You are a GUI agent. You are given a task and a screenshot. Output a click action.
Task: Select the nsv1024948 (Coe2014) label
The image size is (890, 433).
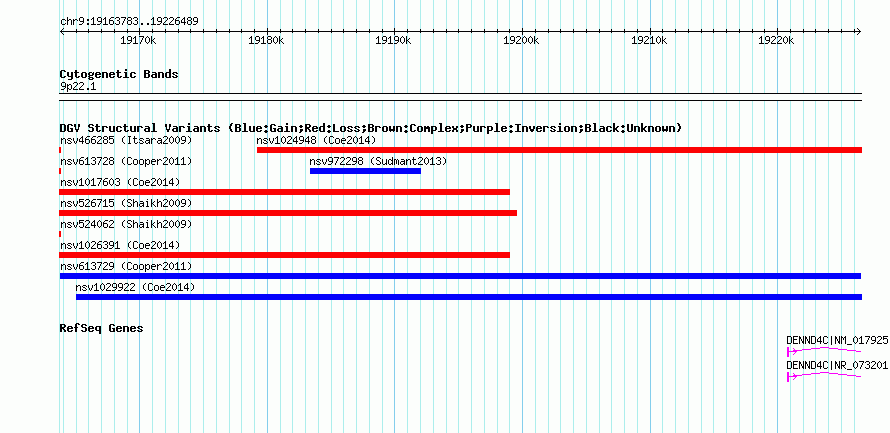(x=316, y=140)
